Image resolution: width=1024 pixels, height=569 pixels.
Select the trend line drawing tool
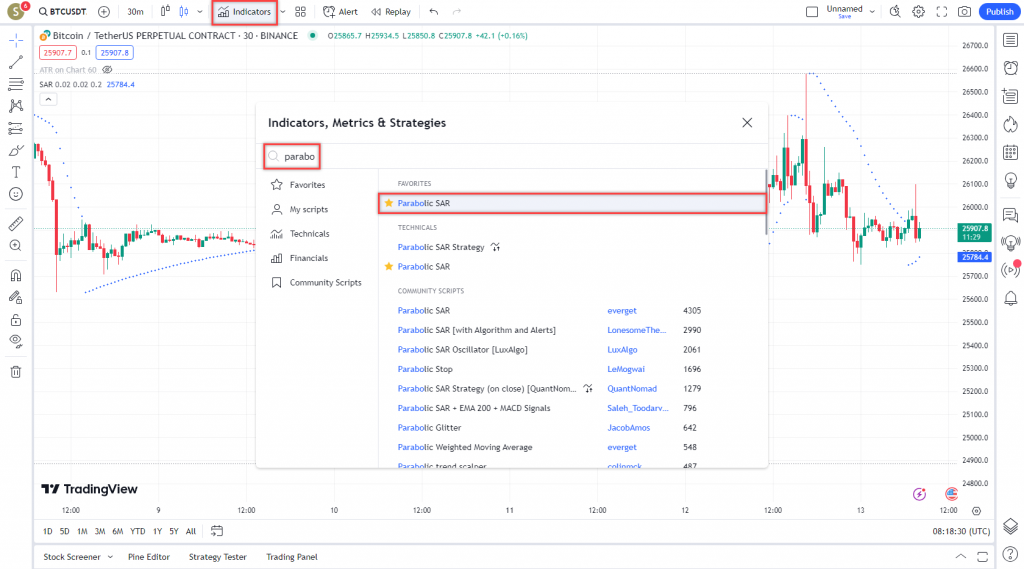[x=16, y=62]
